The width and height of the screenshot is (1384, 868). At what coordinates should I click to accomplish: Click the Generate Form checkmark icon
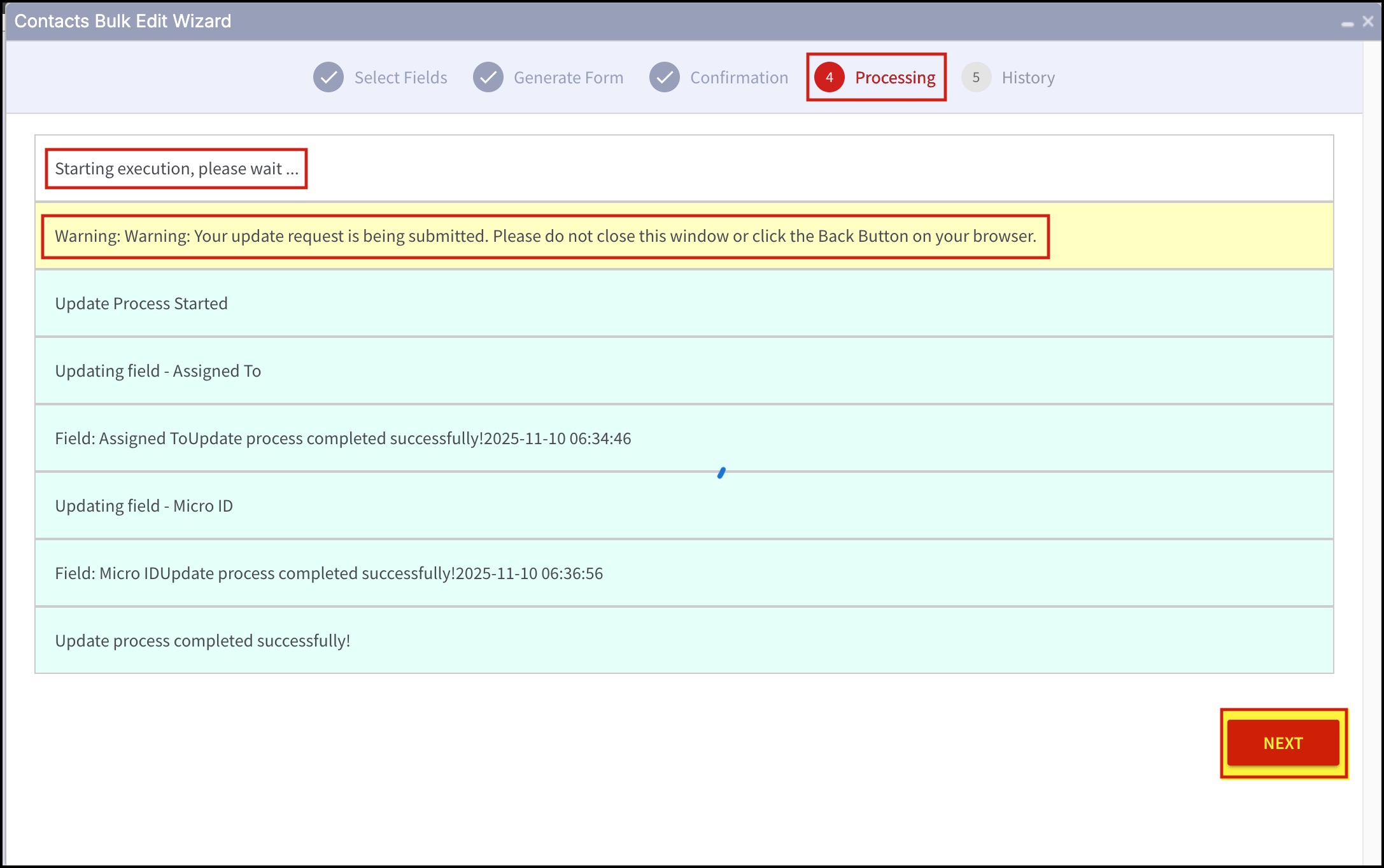488,78
